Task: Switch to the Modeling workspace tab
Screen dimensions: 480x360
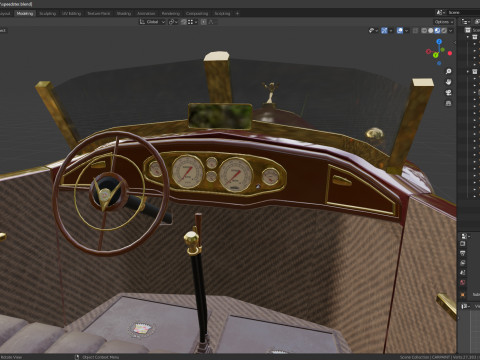Action: (25, 13)
